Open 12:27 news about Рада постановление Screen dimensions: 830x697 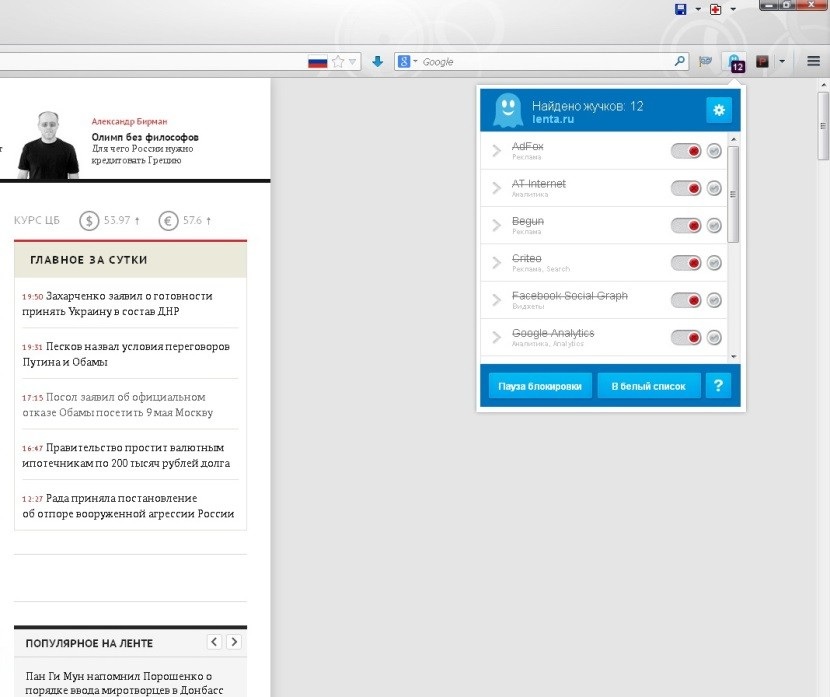tap(128, 505)
